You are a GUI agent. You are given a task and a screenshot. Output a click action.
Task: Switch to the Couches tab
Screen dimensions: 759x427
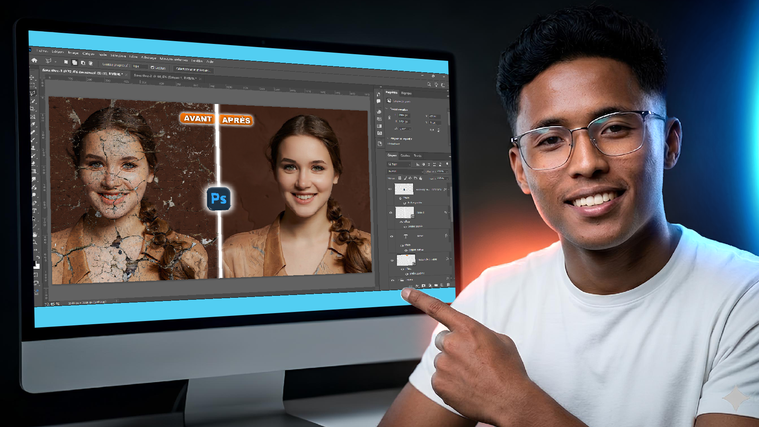[405, 155]
